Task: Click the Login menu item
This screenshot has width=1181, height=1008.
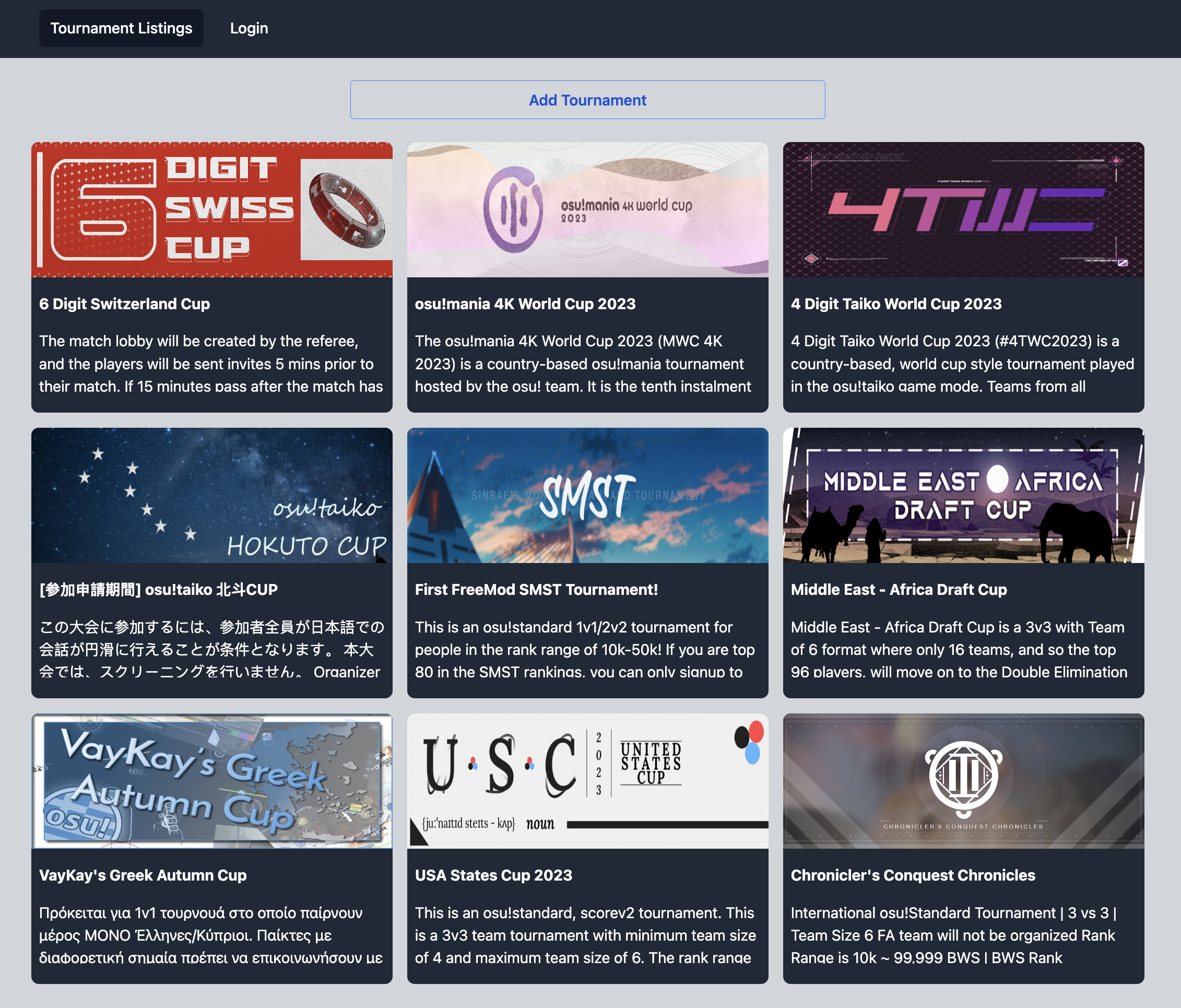Action: pyautogui.click(x=249, y=28)
